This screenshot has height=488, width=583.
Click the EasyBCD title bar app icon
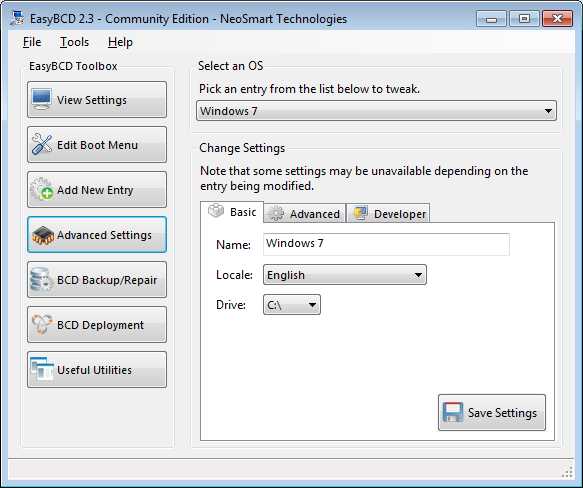(17, 19)
